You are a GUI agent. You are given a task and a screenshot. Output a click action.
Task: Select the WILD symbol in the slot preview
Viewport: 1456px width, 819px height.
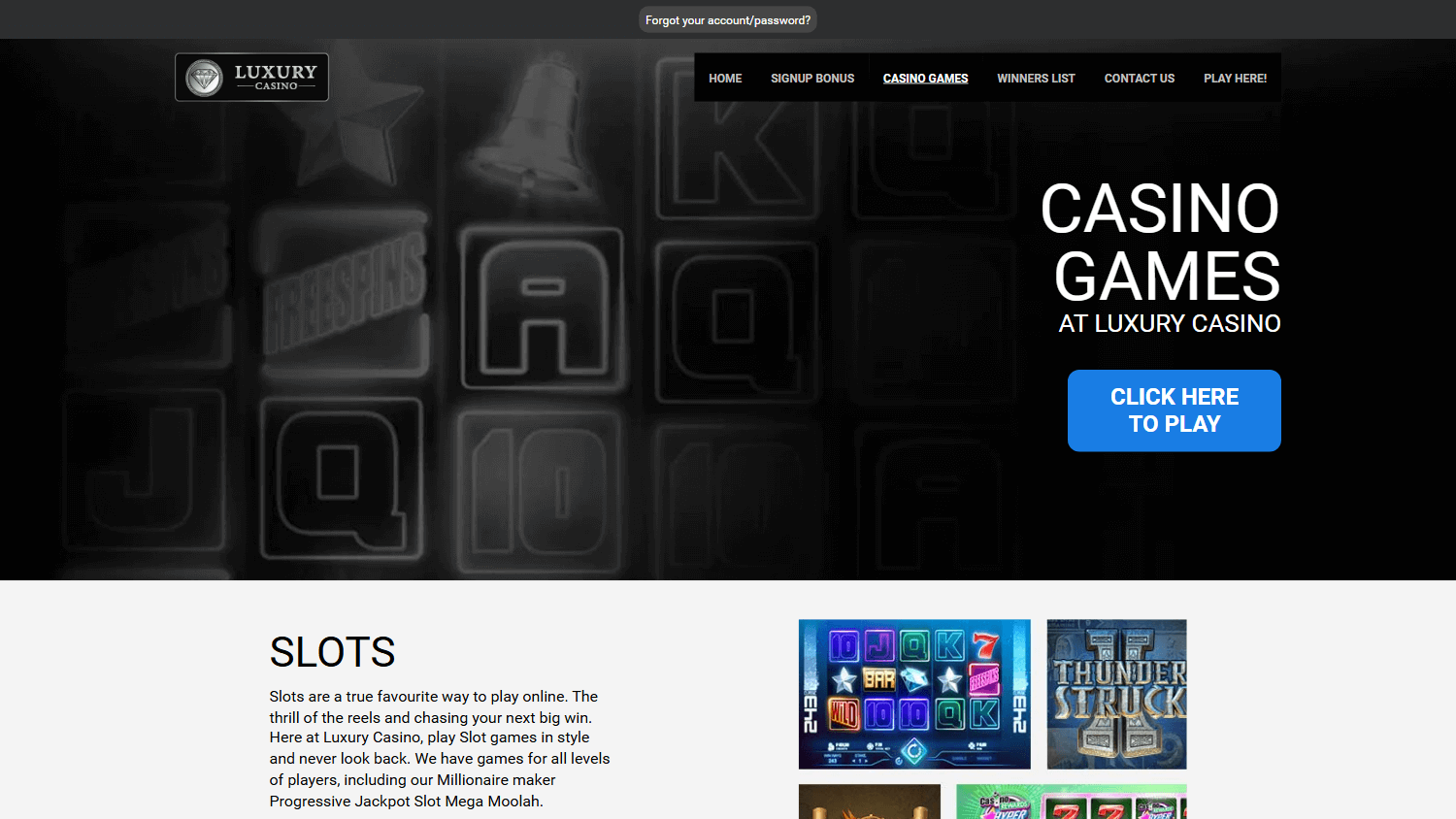[843, 714]
